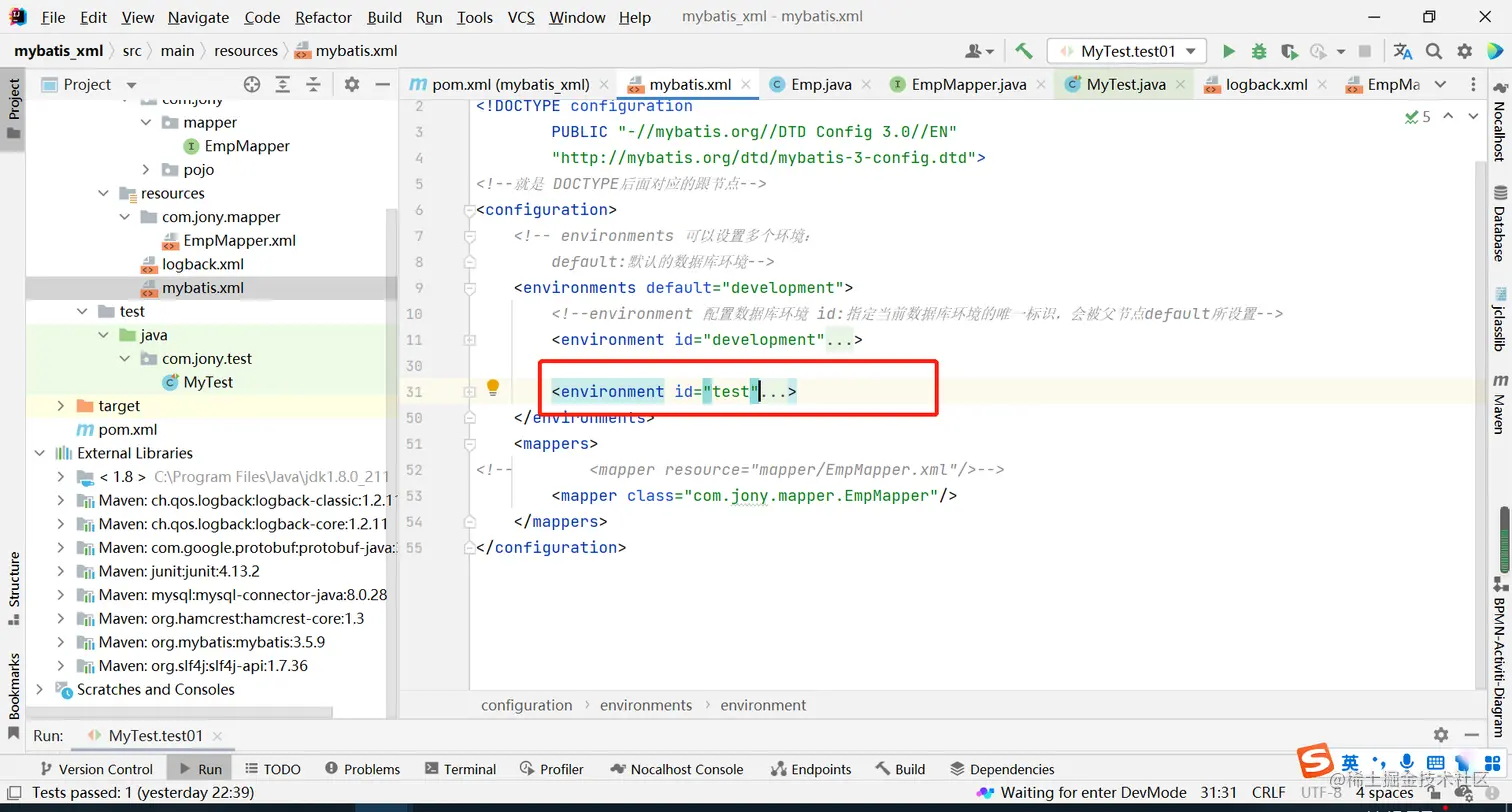Open Run panel settings gear
This screenshot has width=1512, height=812.
click(x=1441, y=735)
